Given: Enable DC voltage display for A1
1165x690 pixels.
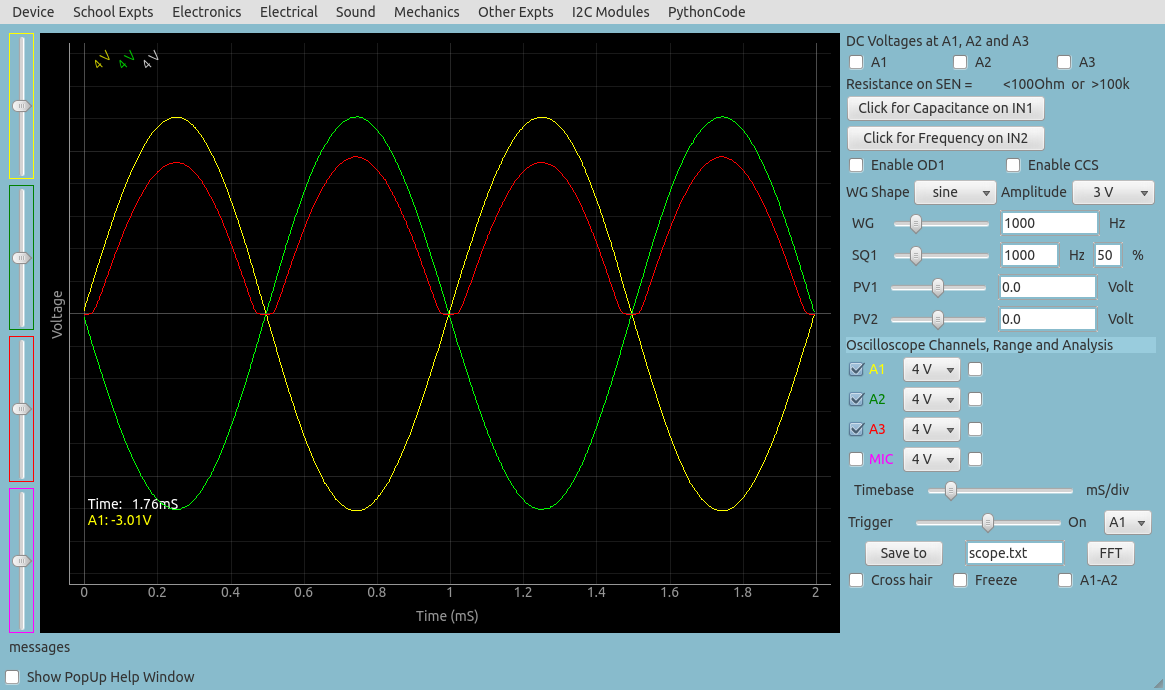Looking at the screenshot, I should (856, 62).
